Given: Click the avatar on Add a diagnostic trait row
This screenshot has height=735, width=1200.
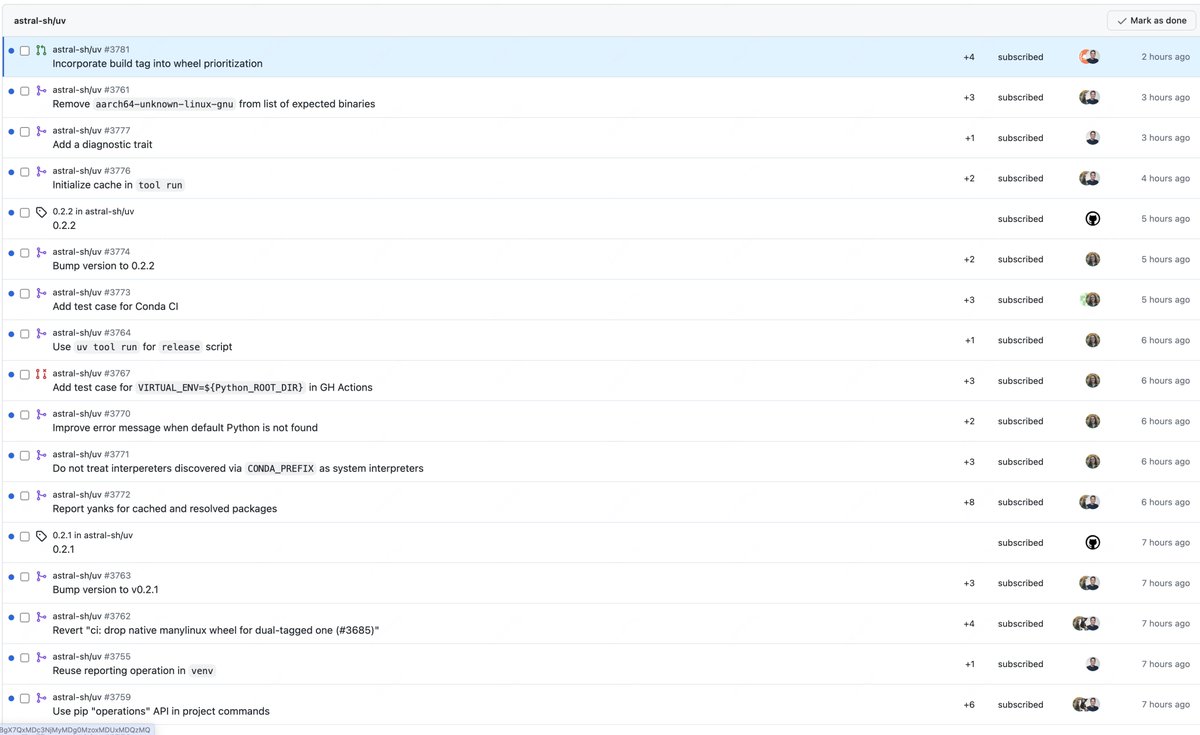Looking at the screenshot, I should pyautogui.click(x=1093, y=138).
